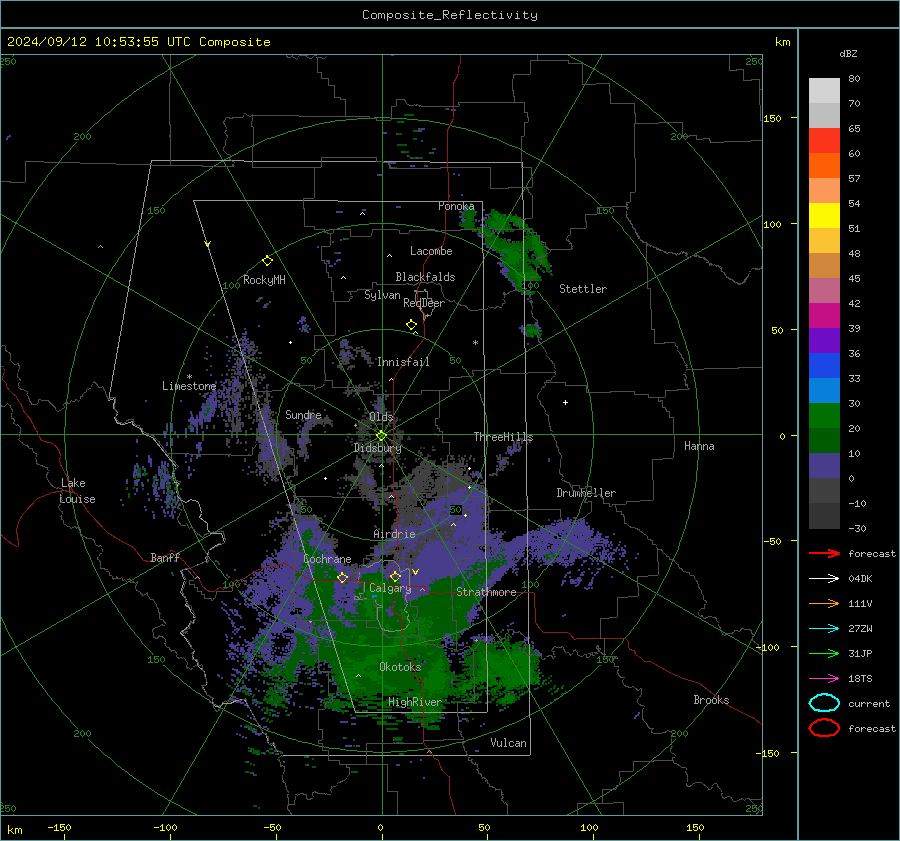Pick the green 30 dBZ swatch

point(824,415)
